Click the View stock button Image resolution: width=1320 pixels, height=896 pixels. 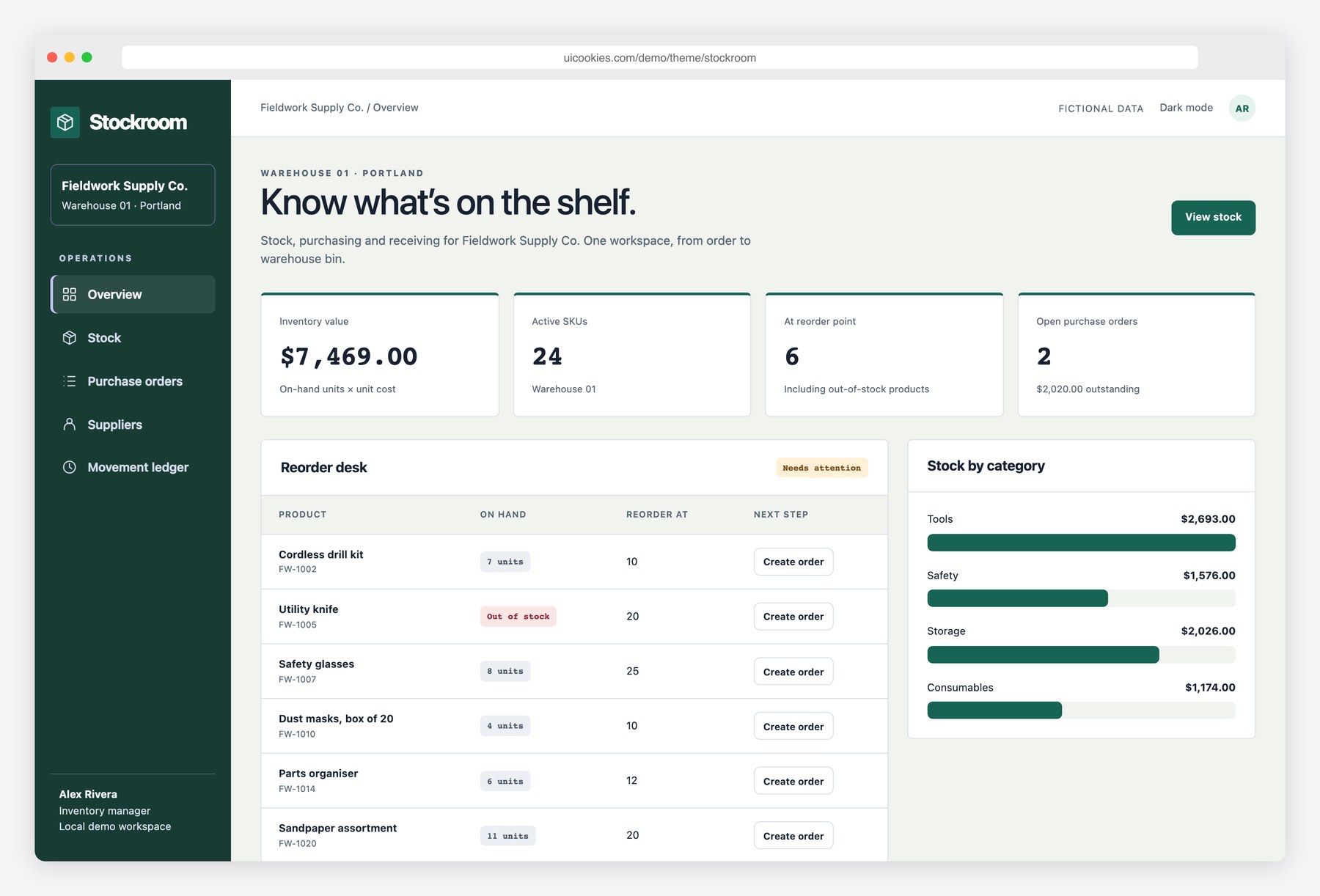pyautogui.click(x=1213, y=218)
